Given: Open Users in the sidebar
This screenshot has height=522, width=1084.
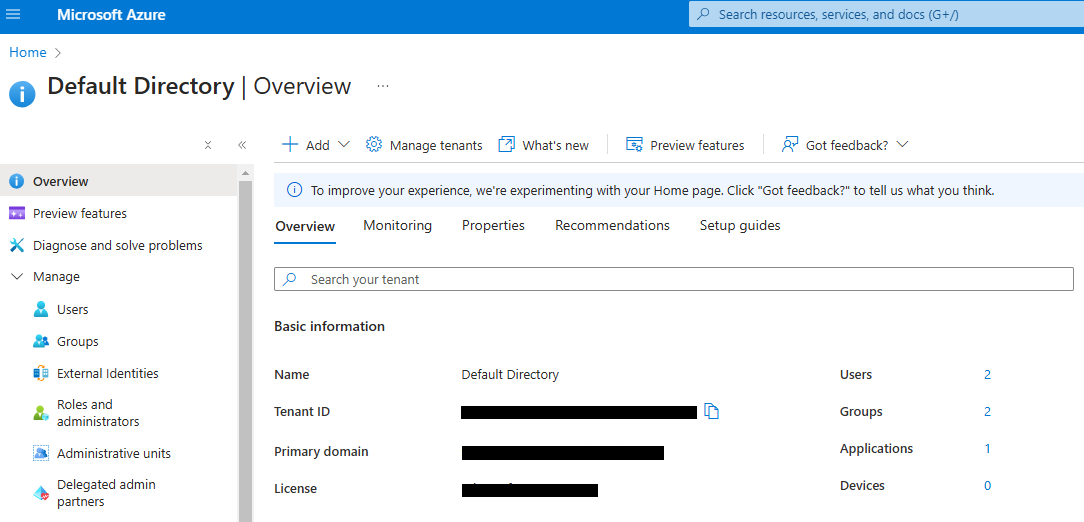Looking at the screenshot, I should [72, 310].
